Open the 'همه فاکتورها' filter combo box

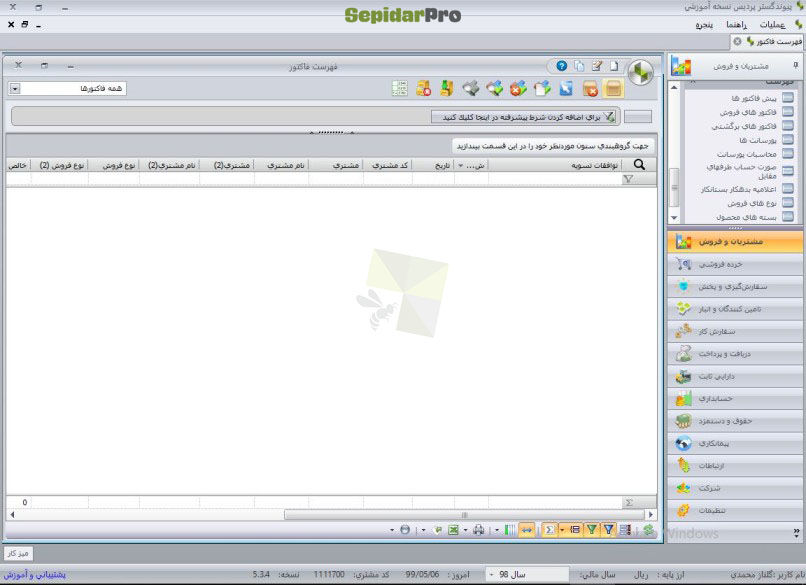67,88
